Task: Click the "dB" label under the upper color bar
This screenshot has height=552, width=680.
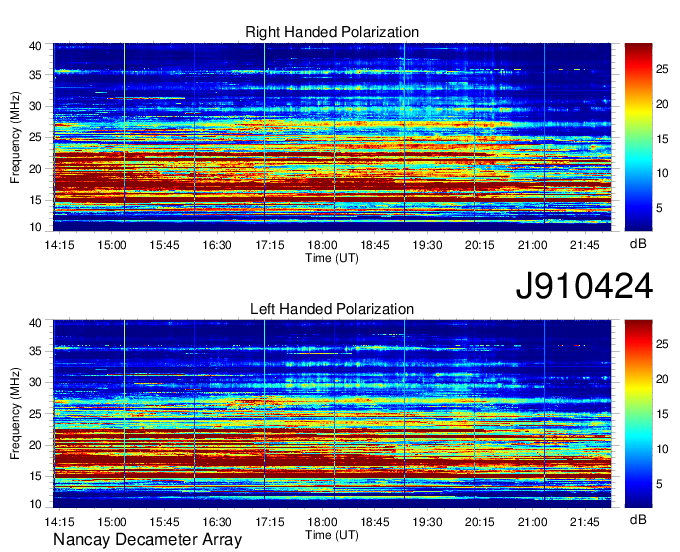Action: (638, 244)
